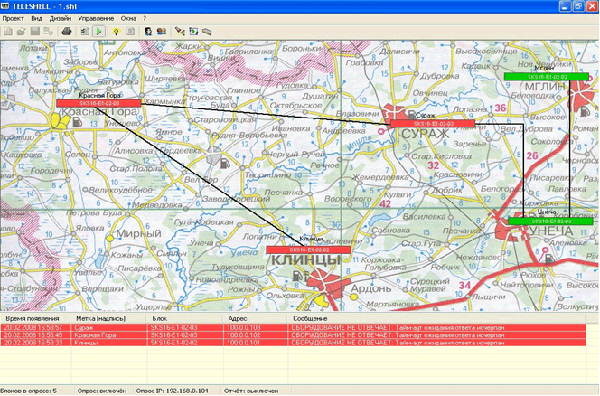
Task: Click the icon left of play button
Action: [x=85, y=31]
